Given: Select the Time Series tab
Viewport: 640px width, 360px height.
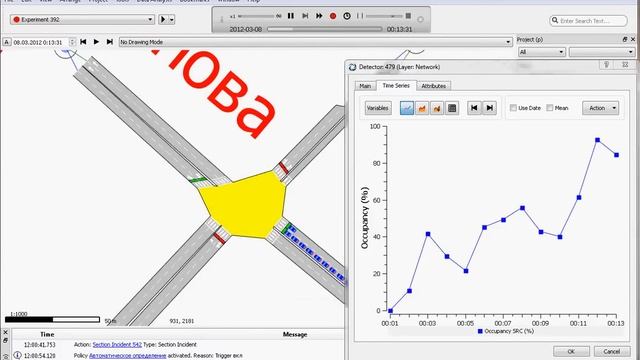Looking at the screenshot, I should (x=396, y=85).
